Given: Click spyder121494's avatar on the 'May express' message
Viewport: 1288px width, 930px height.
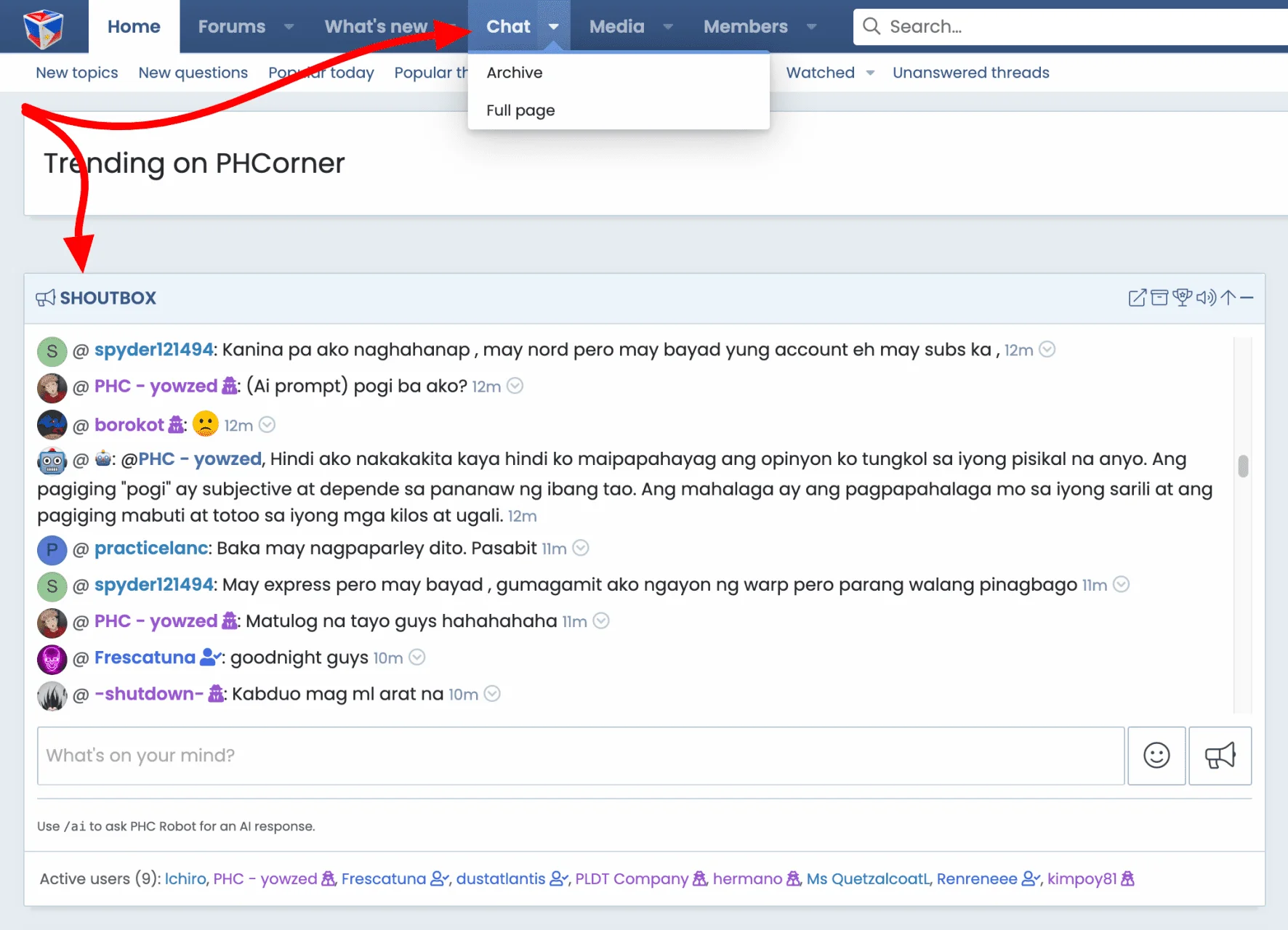Looking at the screenshot, I should point(52,586).
